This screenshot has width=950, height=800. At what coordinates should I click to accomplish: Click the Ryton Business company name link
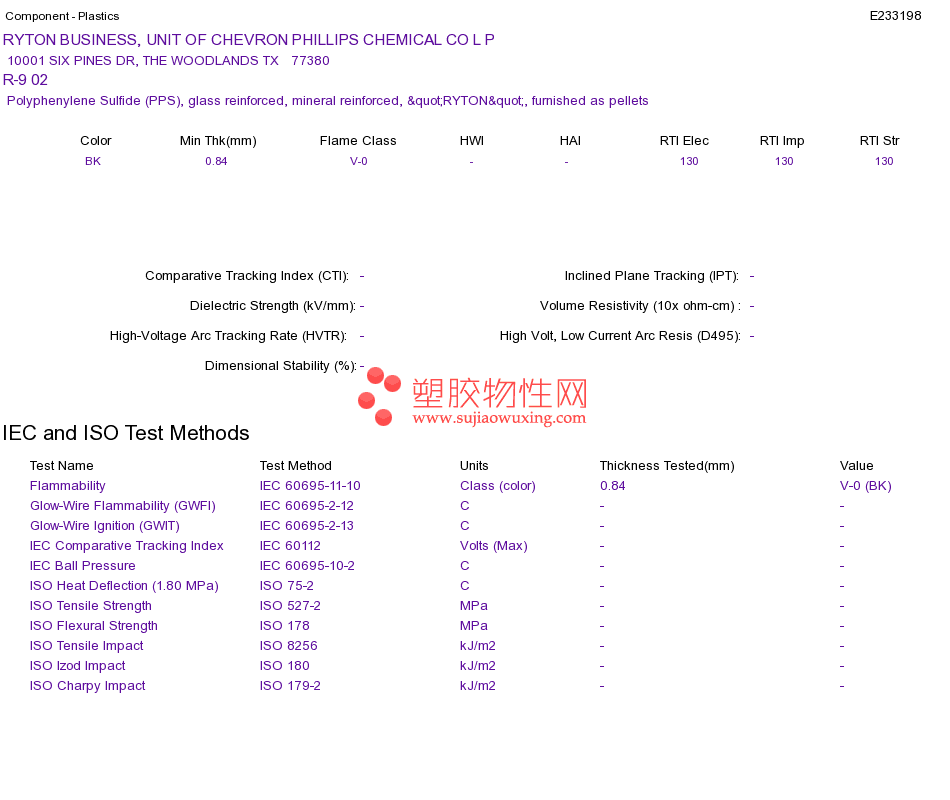(x=248, y=40)
